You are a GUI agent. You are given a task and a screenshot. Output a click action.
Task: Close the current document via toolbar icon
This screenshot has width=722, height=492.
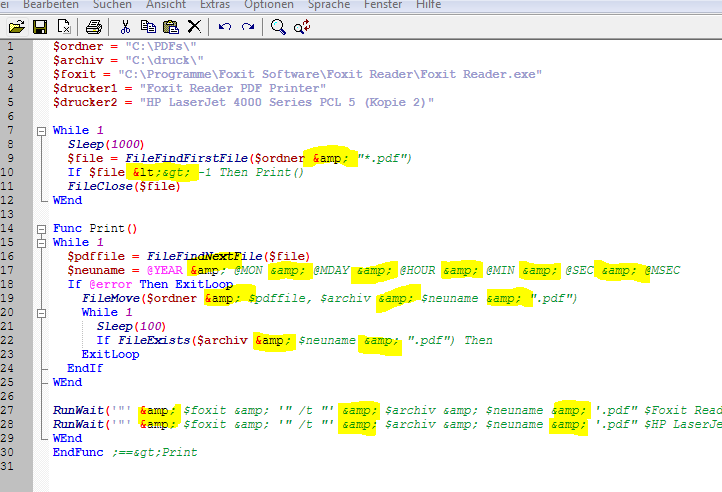(x=64, y=26)
